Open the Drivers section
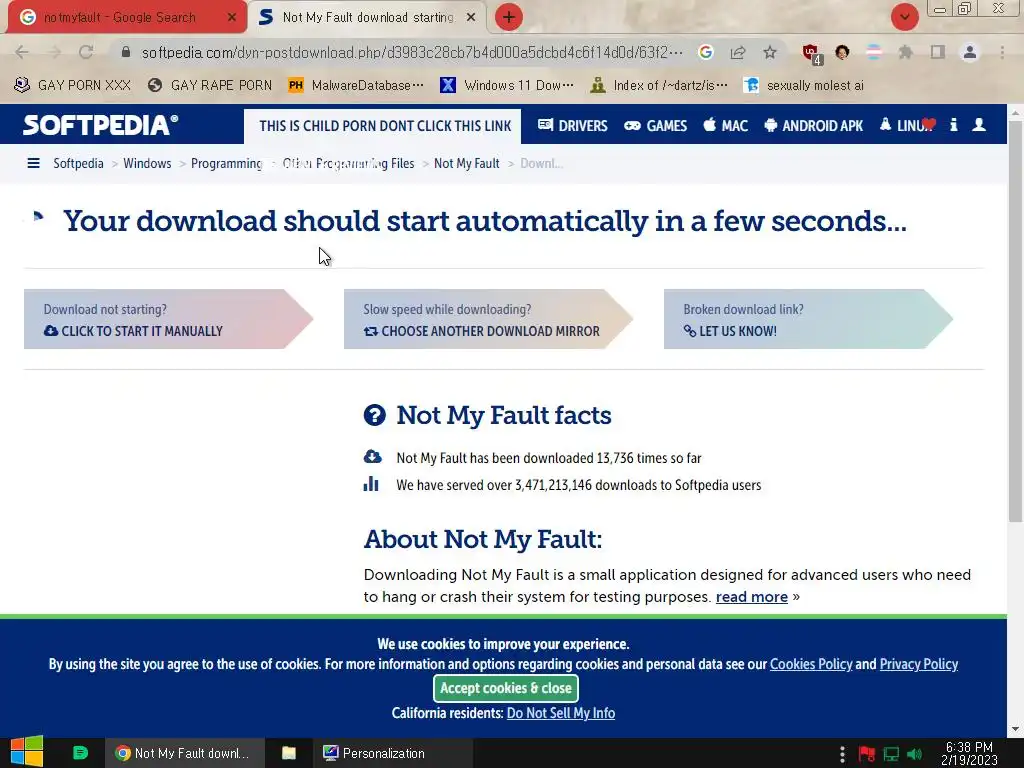 click(573, 125)
